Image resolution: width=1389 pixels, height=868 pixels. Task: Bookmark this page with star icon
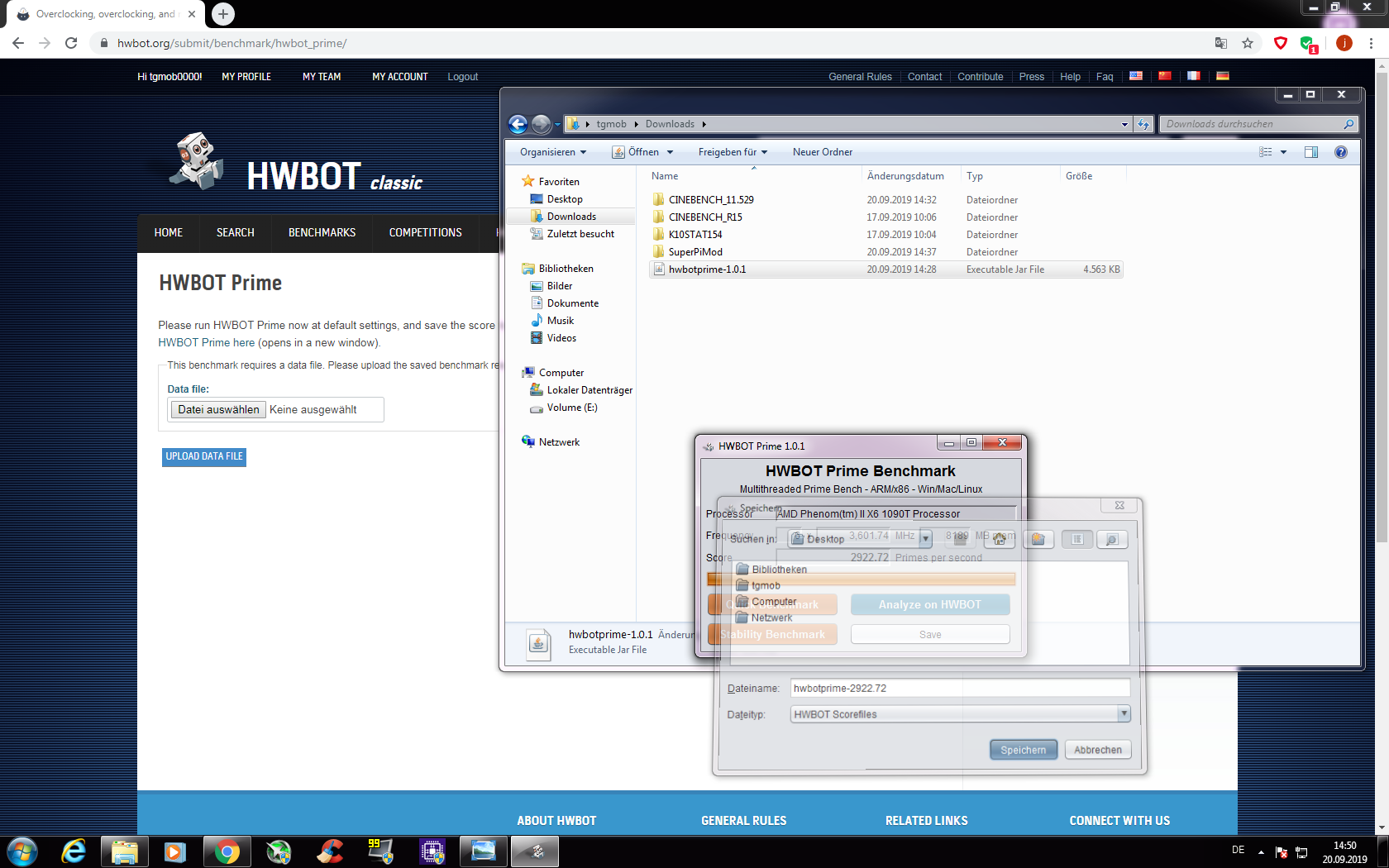click(1248, 43)
